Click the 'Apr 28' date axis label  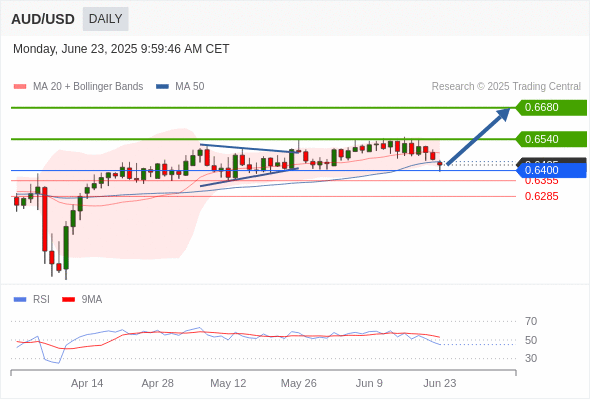click(158, 383)
